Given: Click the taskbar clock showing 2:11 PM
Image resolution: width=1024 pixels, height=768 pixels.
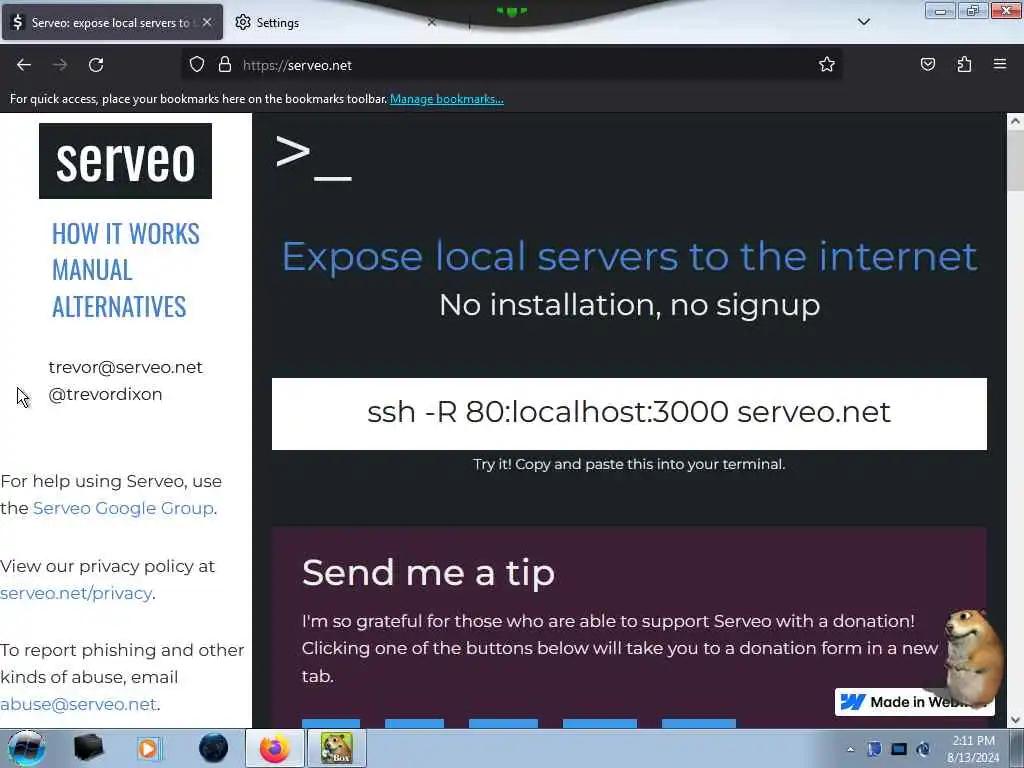Looking at the screenshot, I should 973,749.
